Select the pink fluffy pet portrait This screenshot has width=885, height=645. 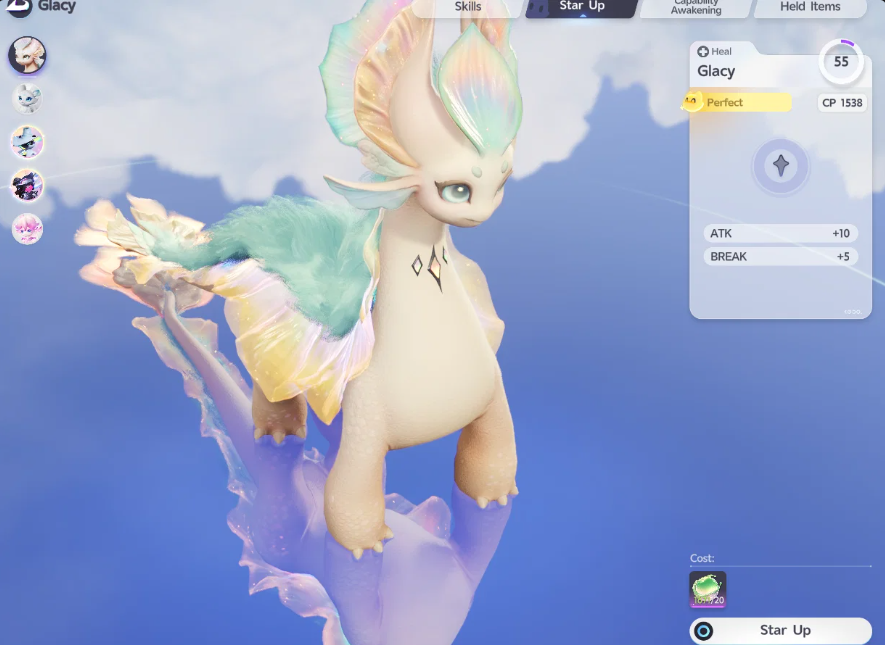coord(27,229)
